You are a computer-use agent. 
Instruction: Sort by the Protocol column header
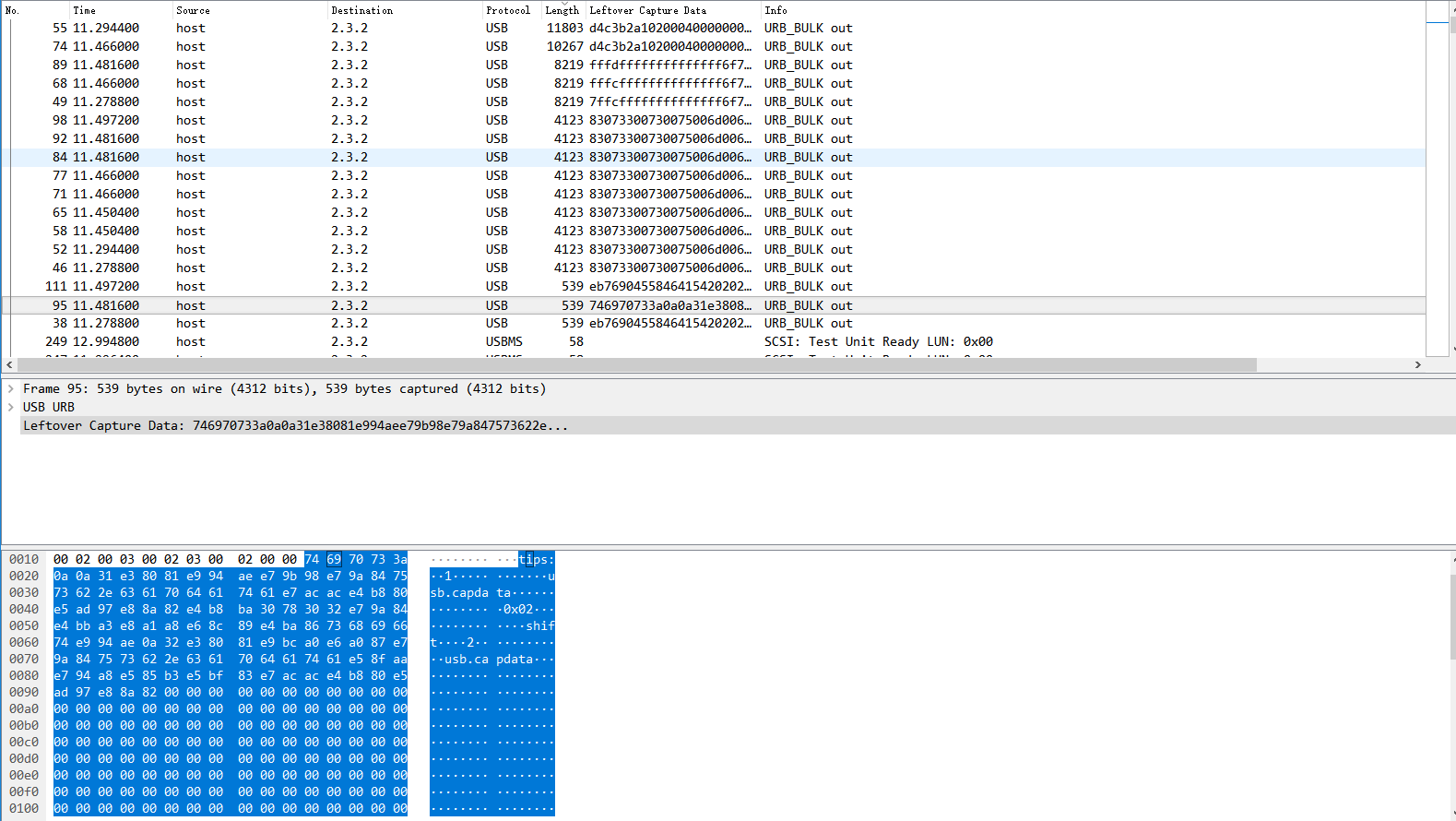click(x=508, y=10)
